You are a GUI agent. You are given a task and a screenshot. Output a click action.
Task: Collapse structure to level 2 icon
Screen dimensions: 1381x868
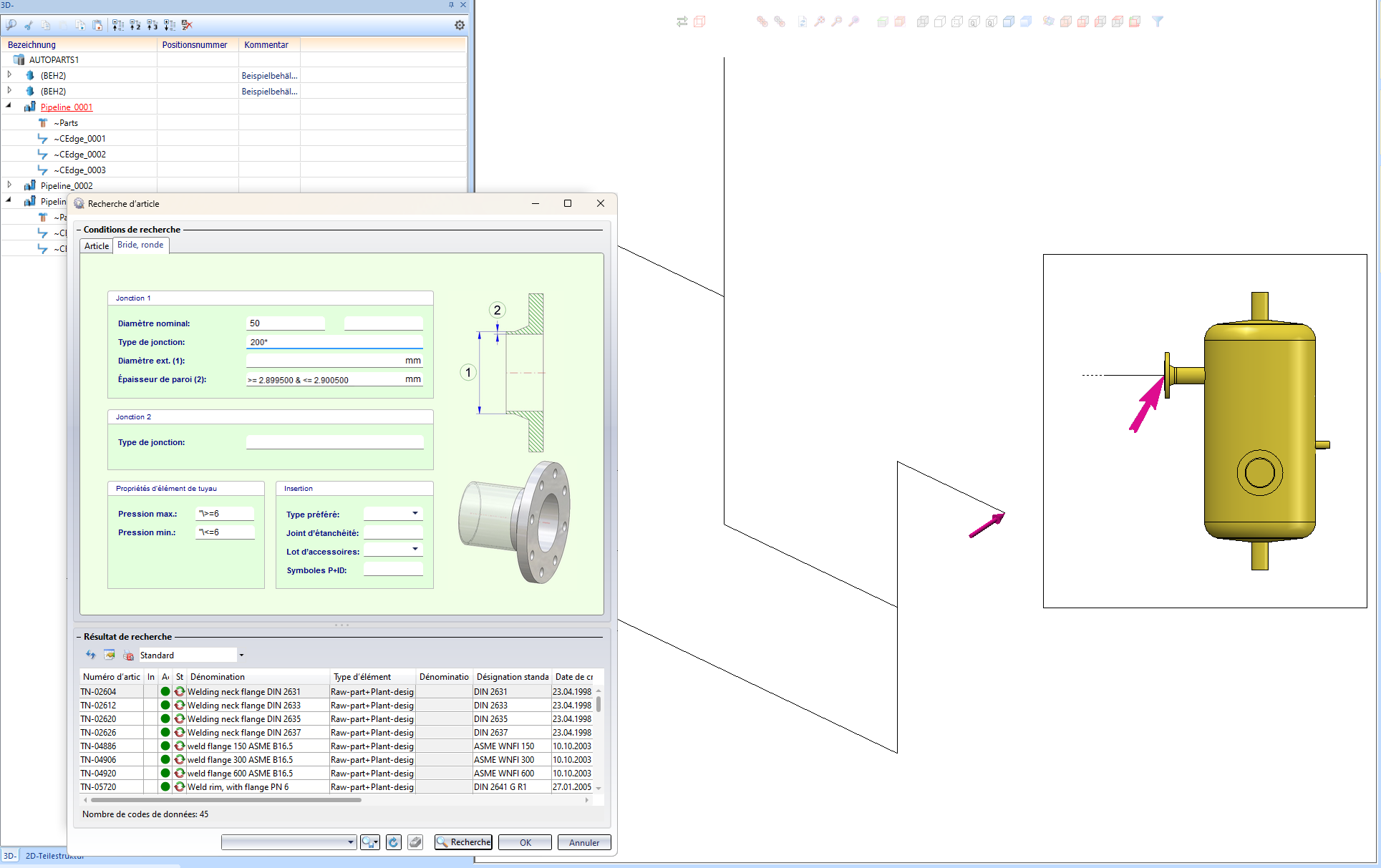(x=135, y=25)
